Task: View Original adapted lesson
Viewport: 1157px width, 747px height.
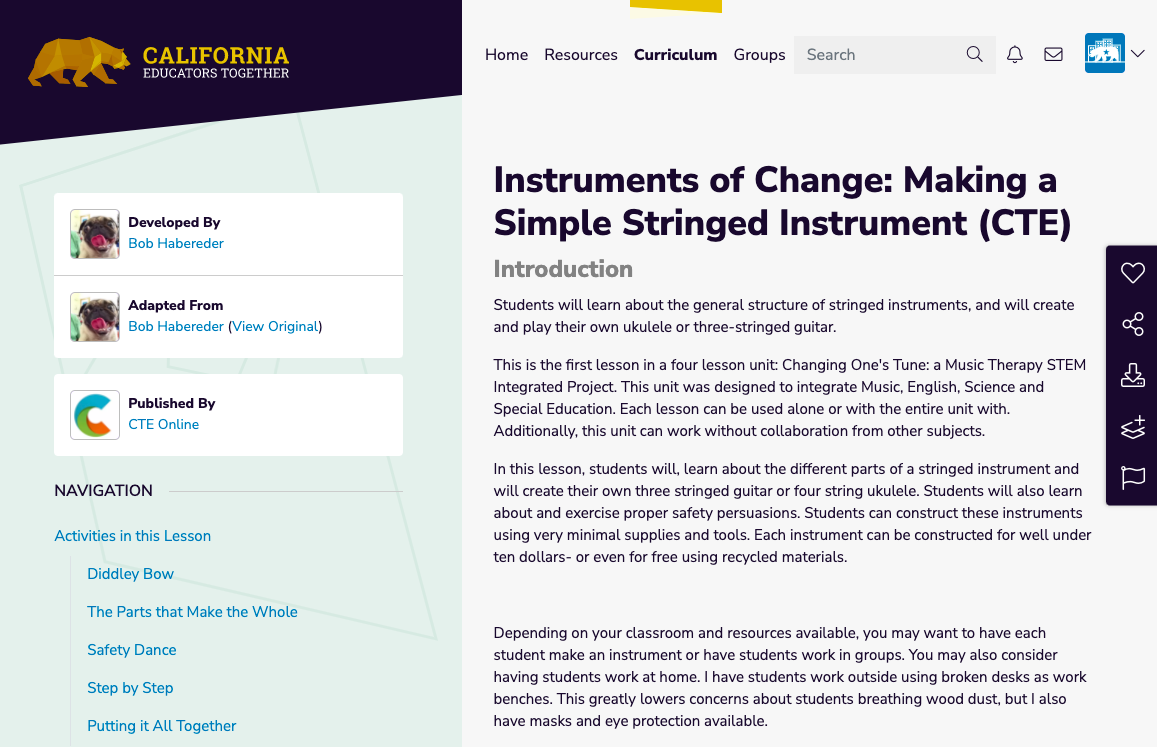Action: [274, 326]
